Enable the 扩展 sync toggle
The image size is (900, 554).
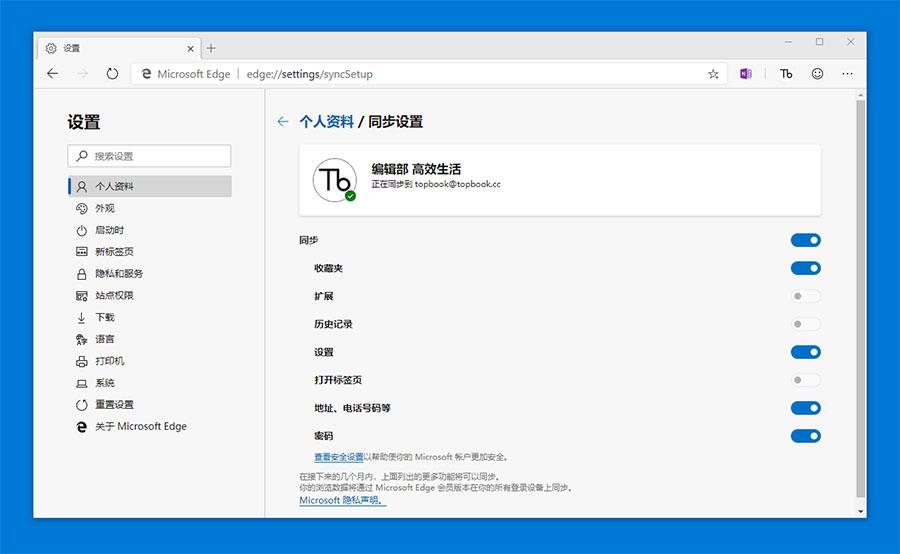pyautogui.click(x=805, y=296)
